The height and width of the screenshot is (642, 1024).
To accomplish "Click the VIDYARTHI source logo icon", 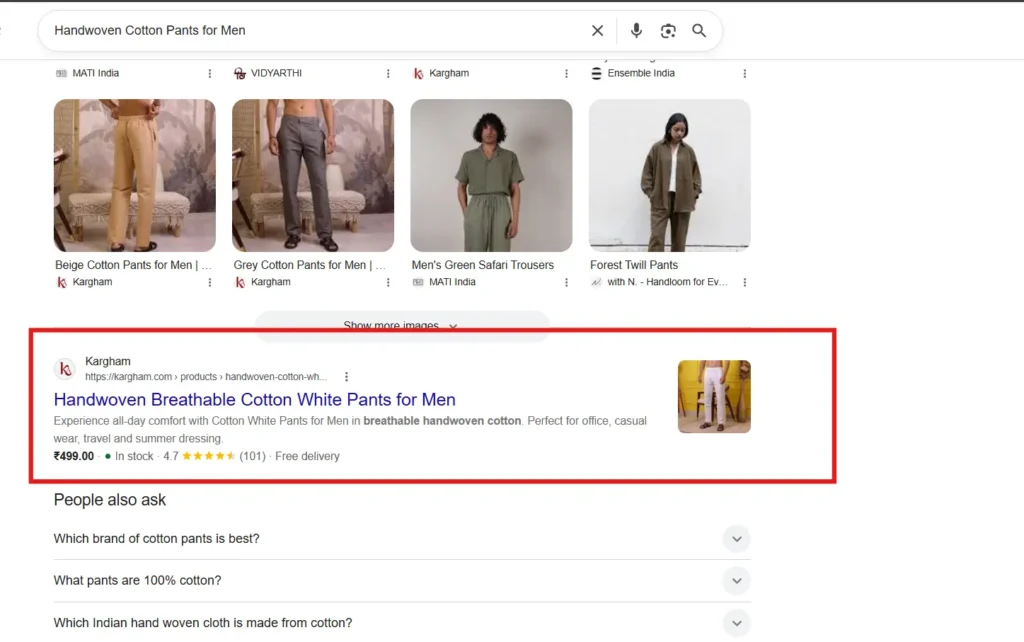I will pyautogui.click(x=240, y=73).
